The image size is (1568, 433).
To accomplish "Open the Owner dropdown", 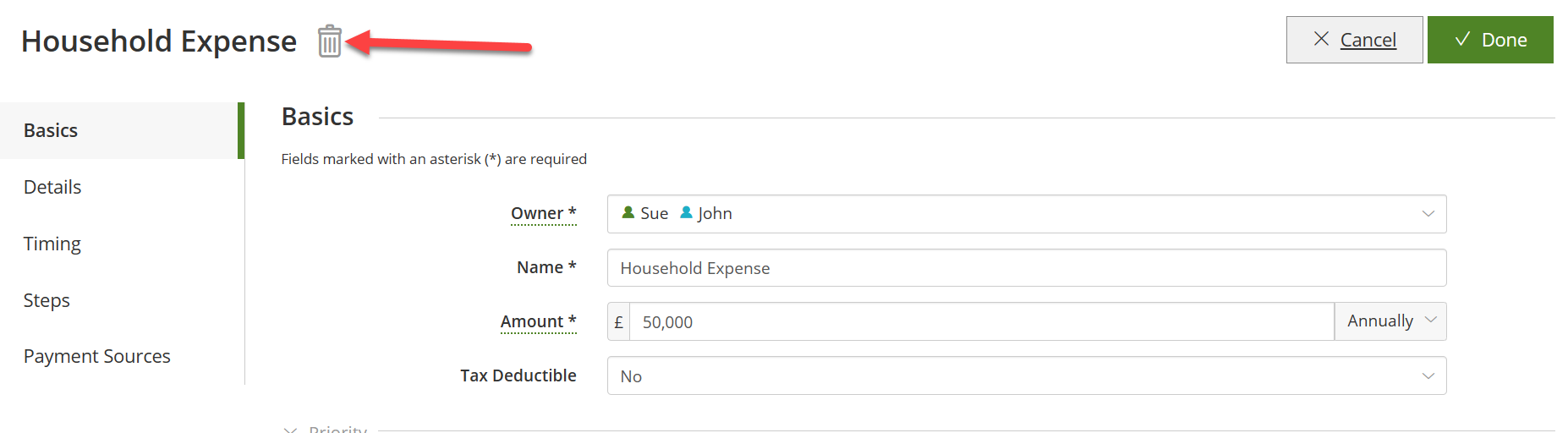I will pos(1027,214).
